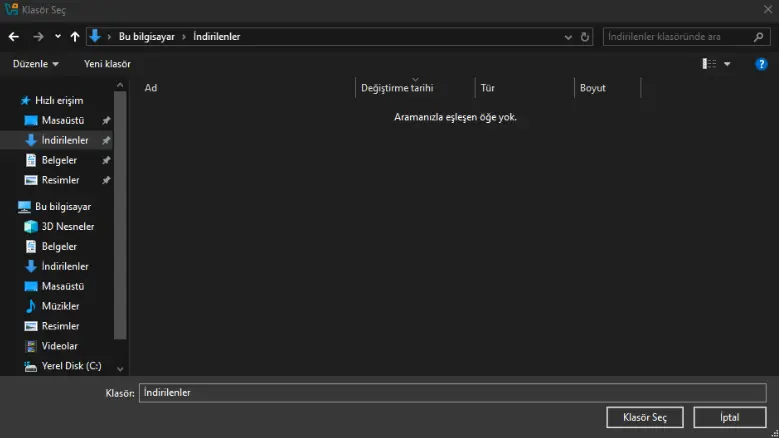Open pinned Resimler under Hızlı erişim
779x438 pixels.
point(60,180)
